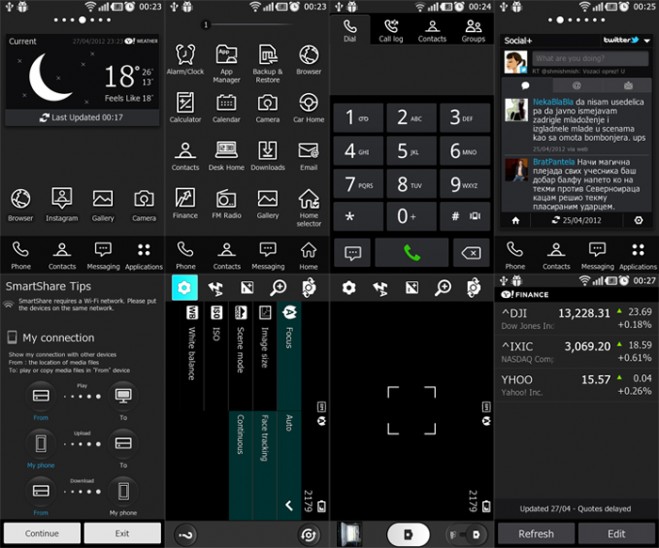
Task: Switch to the Call log tab
Action: 391,31
